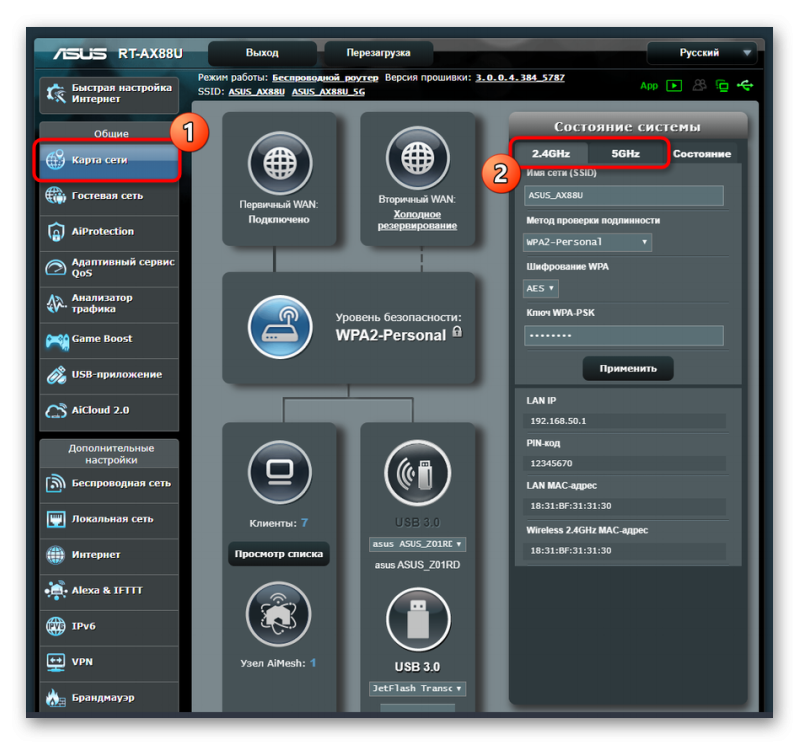
Task: Click the Alexa & IFTTT icon
Action: click(x=56, y=590)
